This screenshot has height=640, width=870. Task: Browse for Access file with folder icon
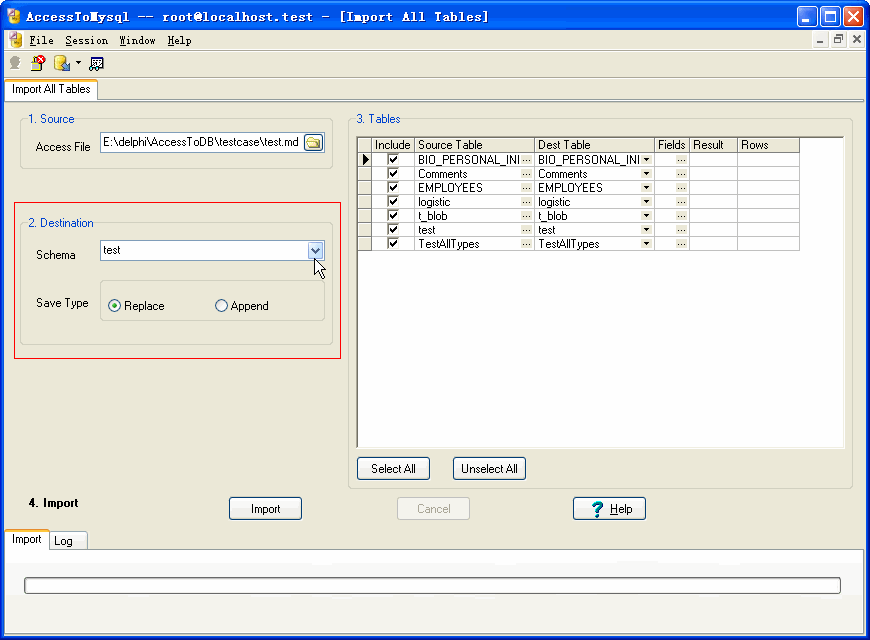pos(314,143)
